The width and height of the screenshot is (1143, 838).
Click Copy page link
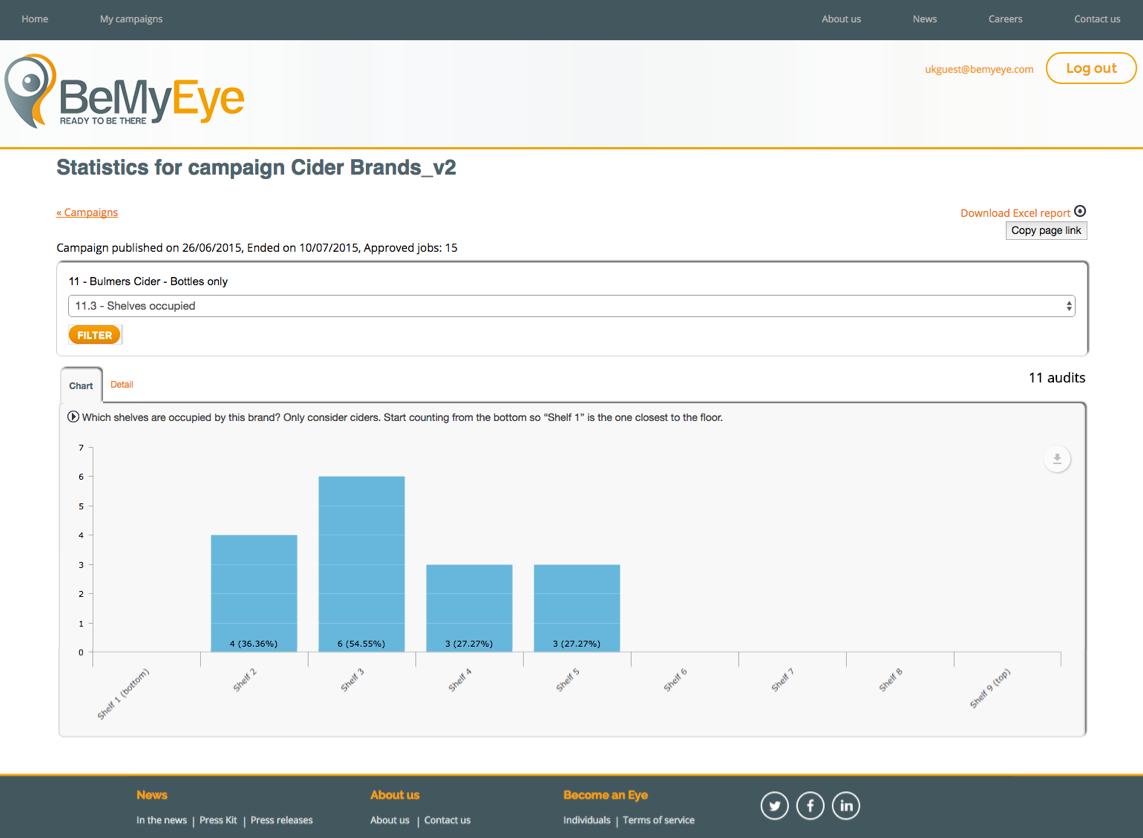coord(1046,230)
